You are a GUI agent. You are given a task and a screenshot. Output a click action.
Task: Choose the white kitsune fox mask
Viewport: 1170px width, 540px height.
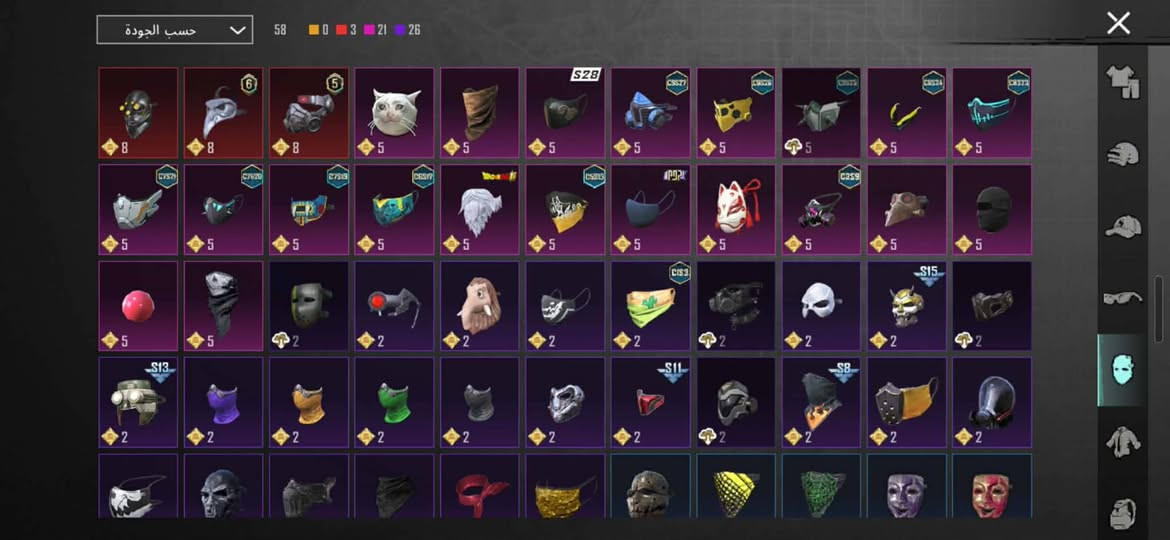coord(736,210)
